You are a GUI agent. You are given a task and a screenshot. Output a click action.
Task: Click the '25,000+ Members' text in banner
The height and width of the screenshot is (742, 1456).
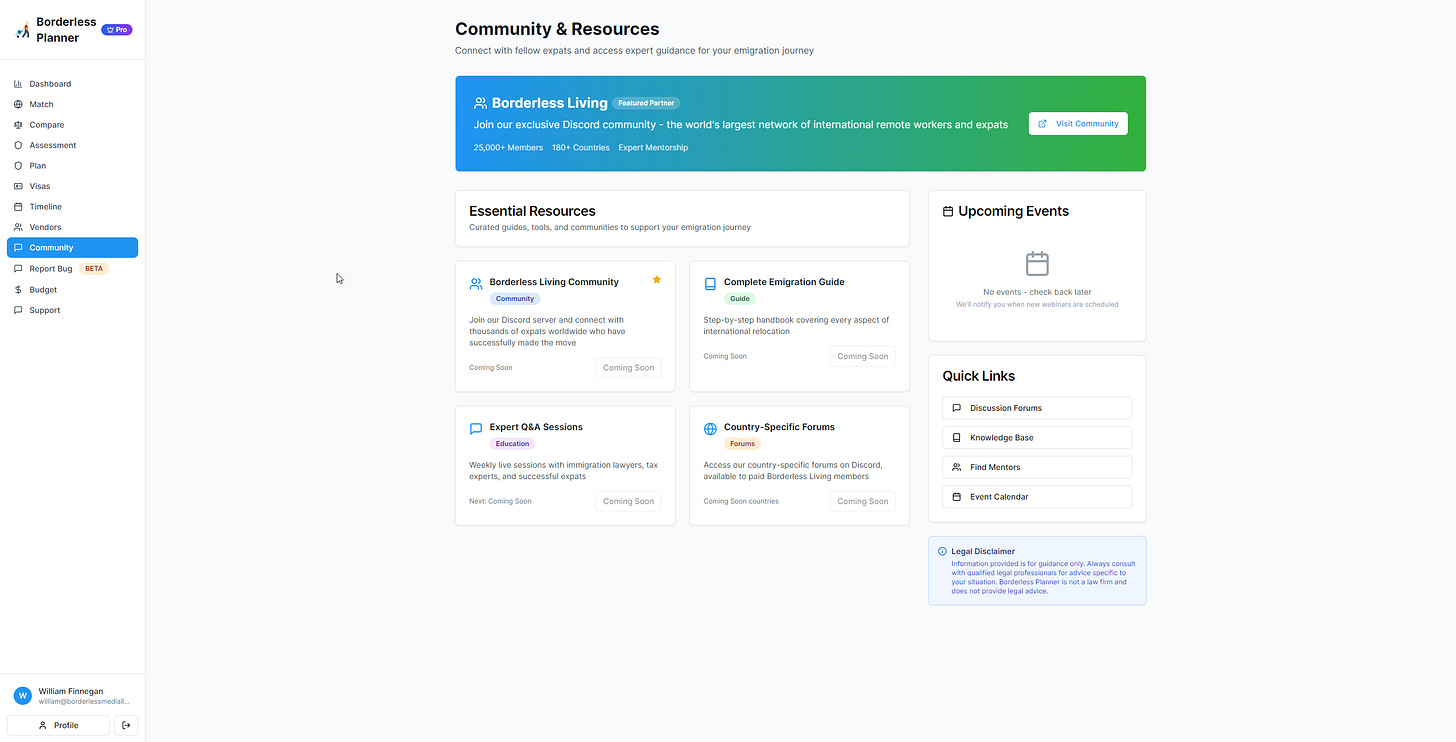pos(508,148)
